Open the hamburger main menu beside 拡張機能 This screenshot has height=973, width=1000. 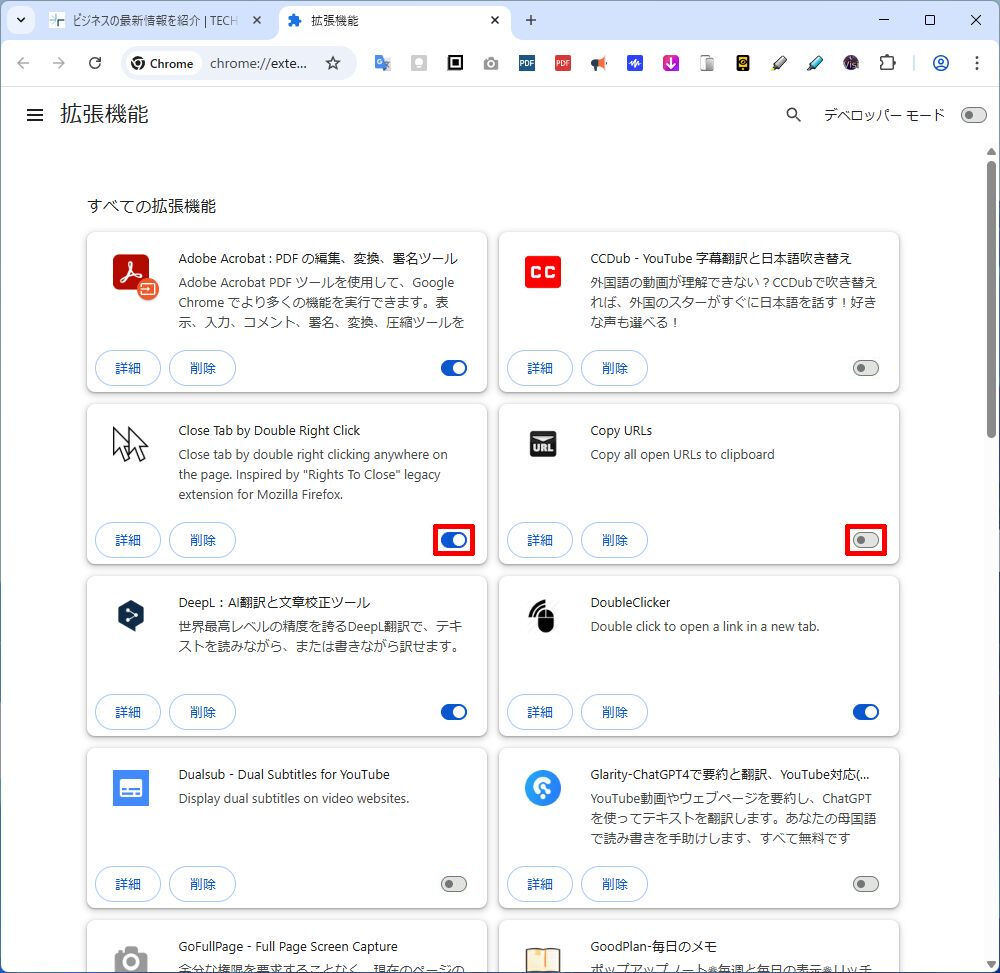point(35,115)
